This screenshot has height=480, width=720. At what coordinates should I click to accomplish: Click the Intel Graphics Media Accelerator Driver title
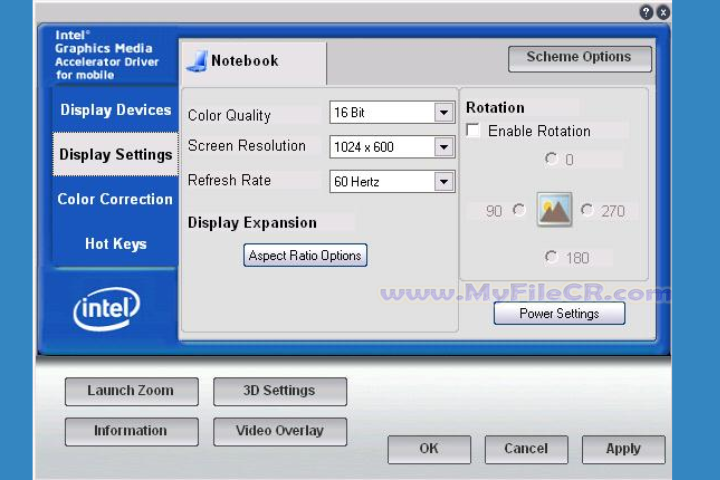coord(107,55)
